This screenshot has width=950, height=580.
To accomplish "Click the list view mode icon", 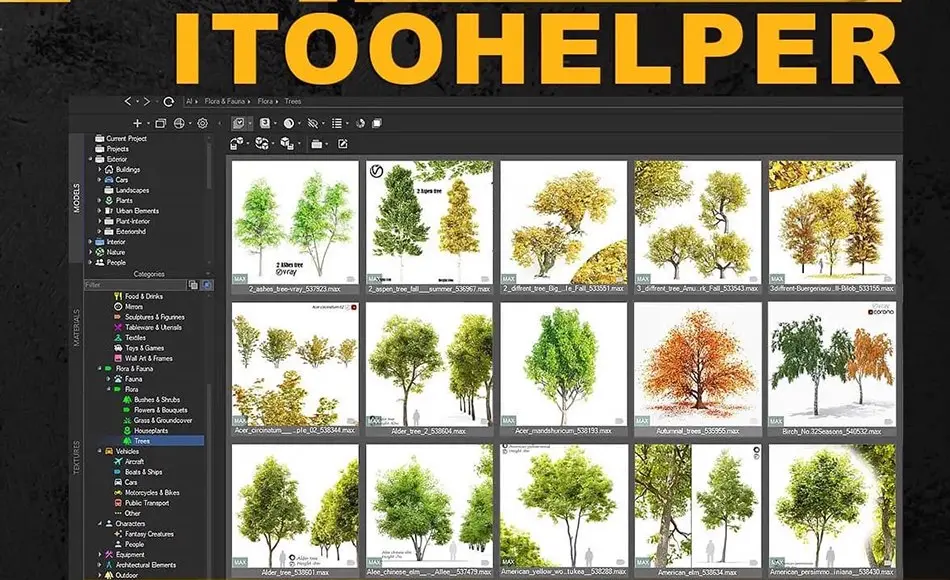I will pyautogui.click(x=337, y=123).
